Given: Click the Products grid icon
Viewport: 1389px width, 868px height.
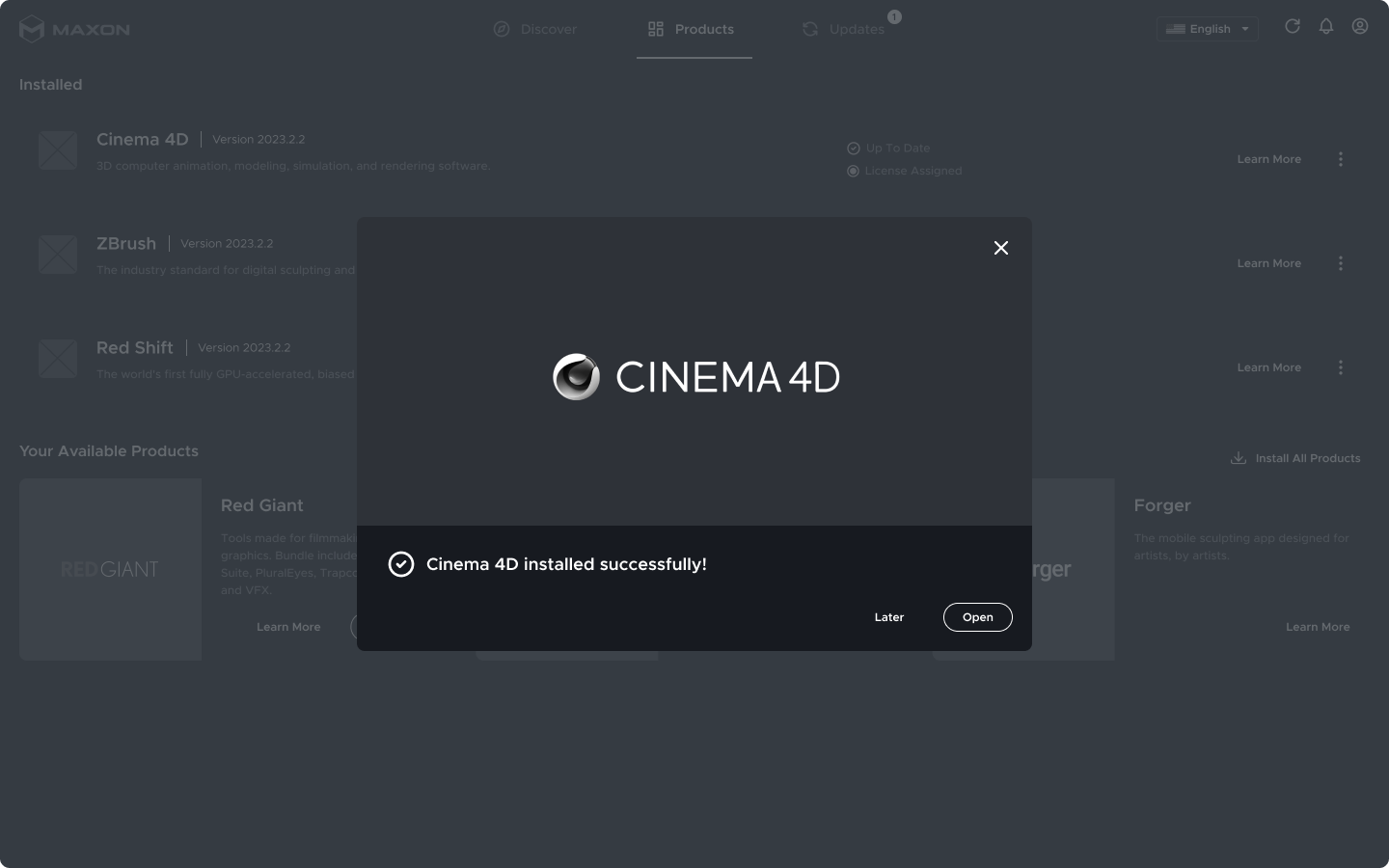Looking at the screenshot, I should coord(656,29).
